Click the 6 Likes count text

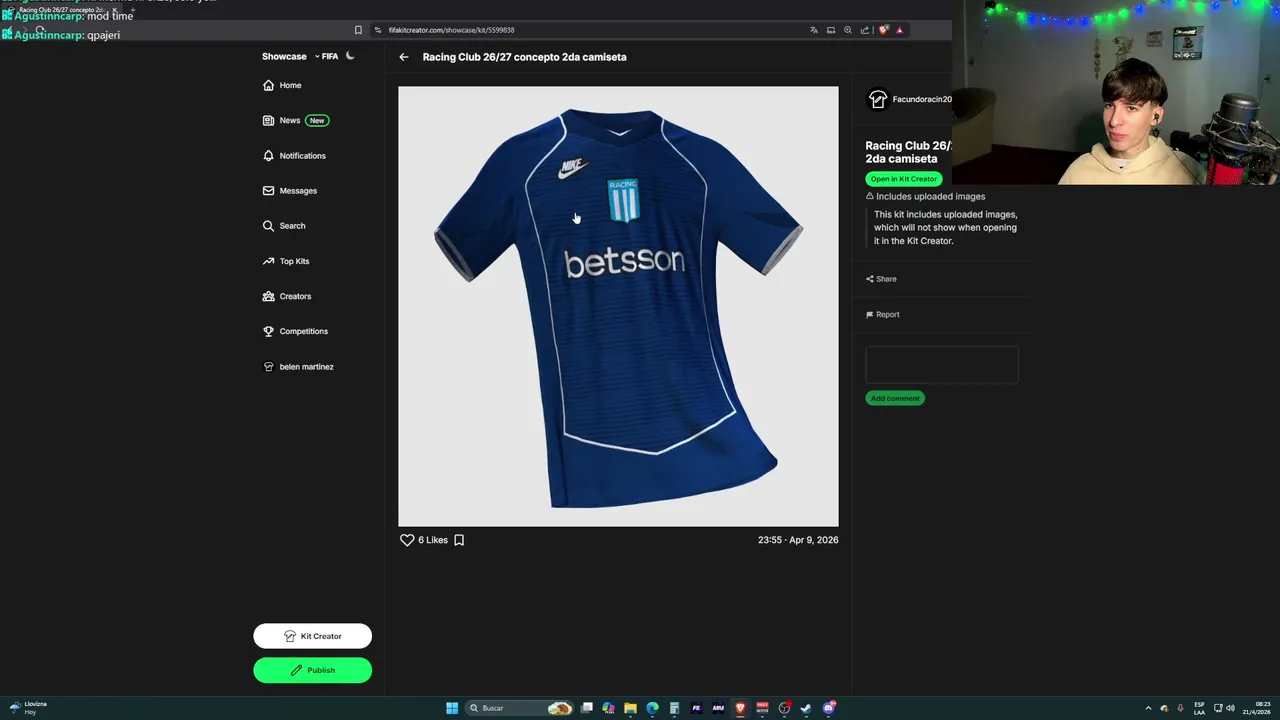pyautogui.click(x=433, y=540)
